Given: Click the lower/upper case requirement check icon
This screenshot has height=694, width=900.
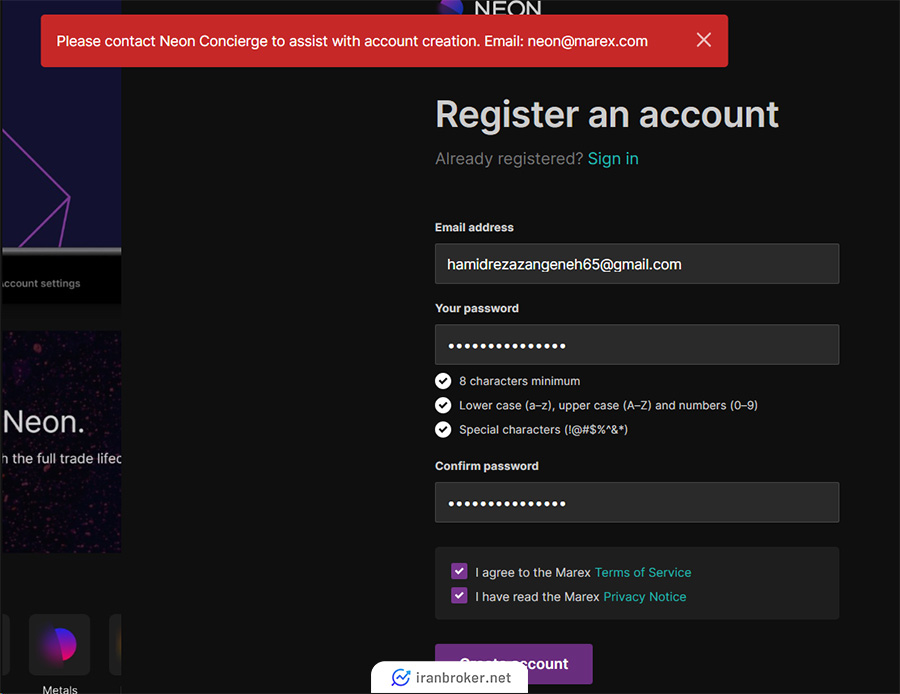Looking at the screenshot, I should pyautogui.click(x=443, y=405).
